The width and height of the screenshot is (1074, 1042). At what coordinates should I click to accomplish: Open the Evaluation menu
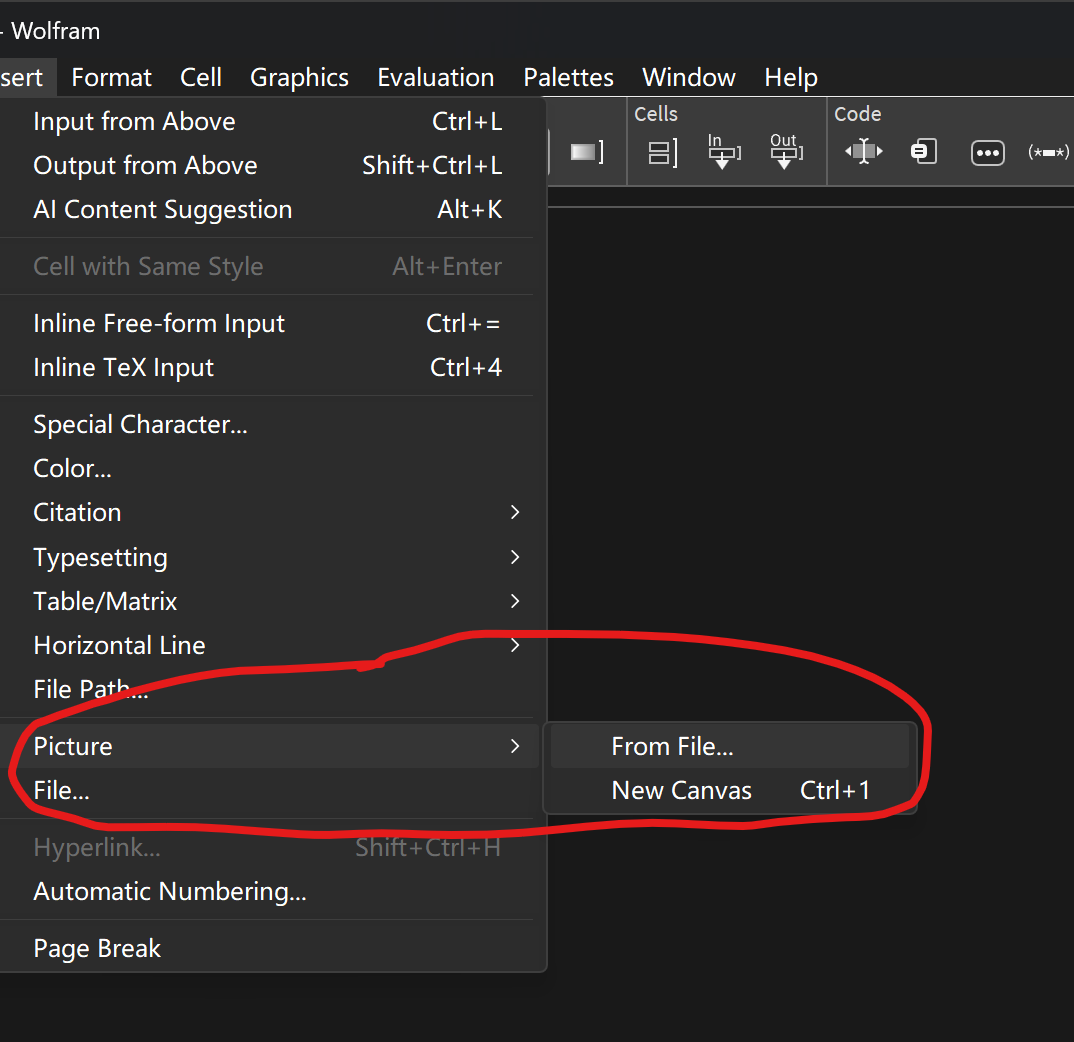pyautogui.click(x=435, y=77)
